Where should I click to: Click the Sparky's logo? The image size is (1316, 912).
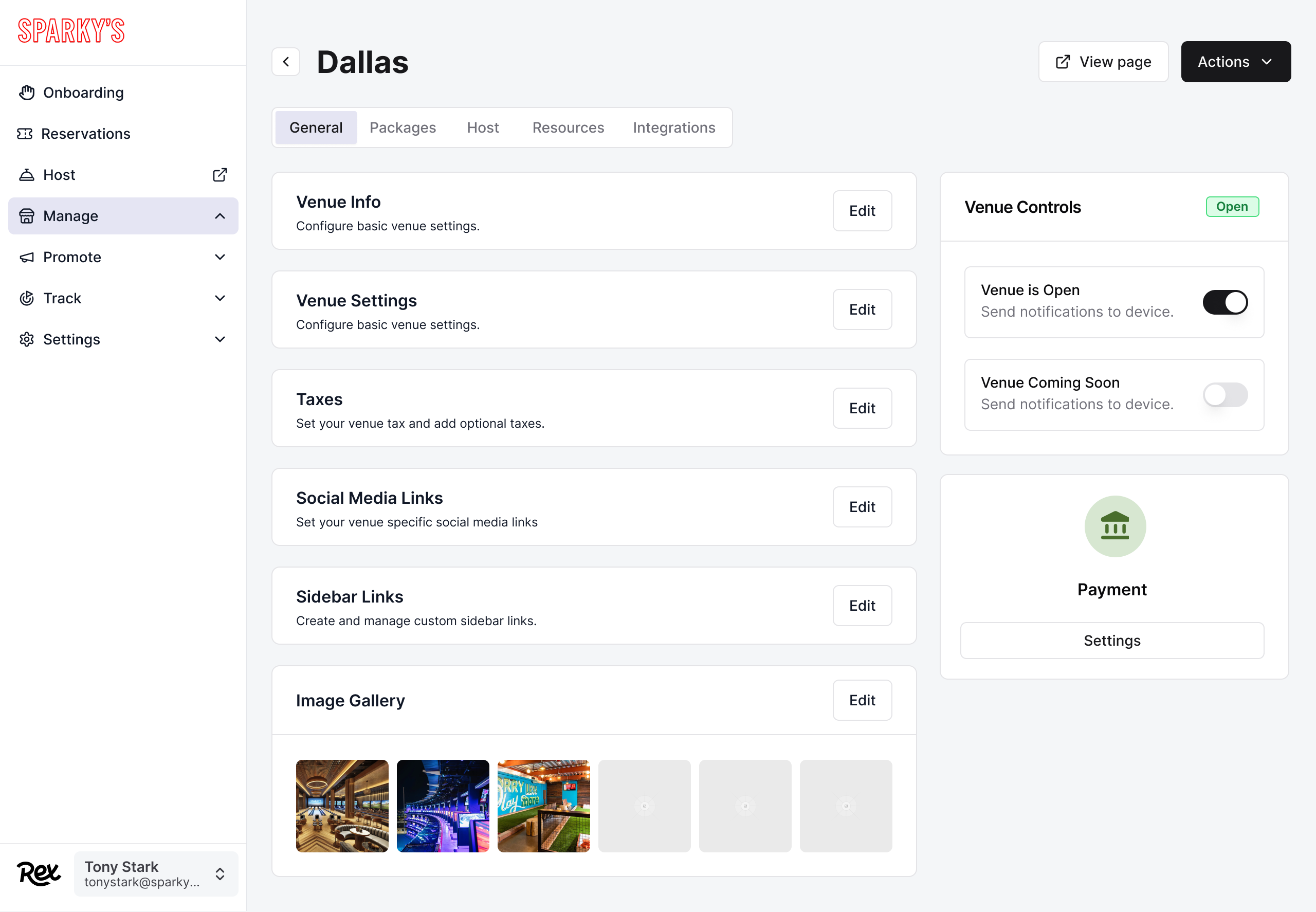pyautogui.click(x=70, y=30)
